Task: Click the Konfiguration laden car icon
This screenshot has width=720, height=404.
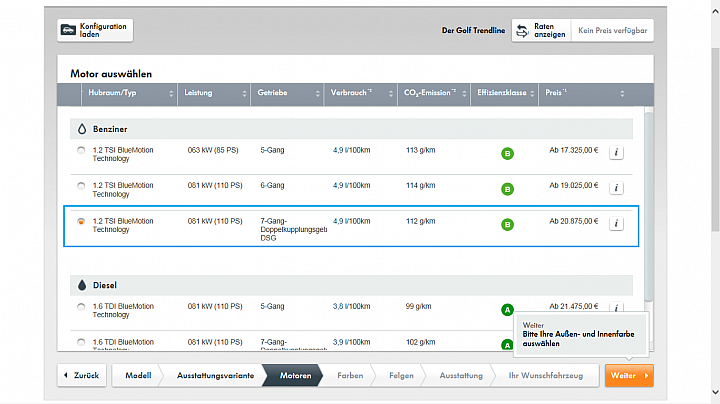Action: tap(68, 30)
